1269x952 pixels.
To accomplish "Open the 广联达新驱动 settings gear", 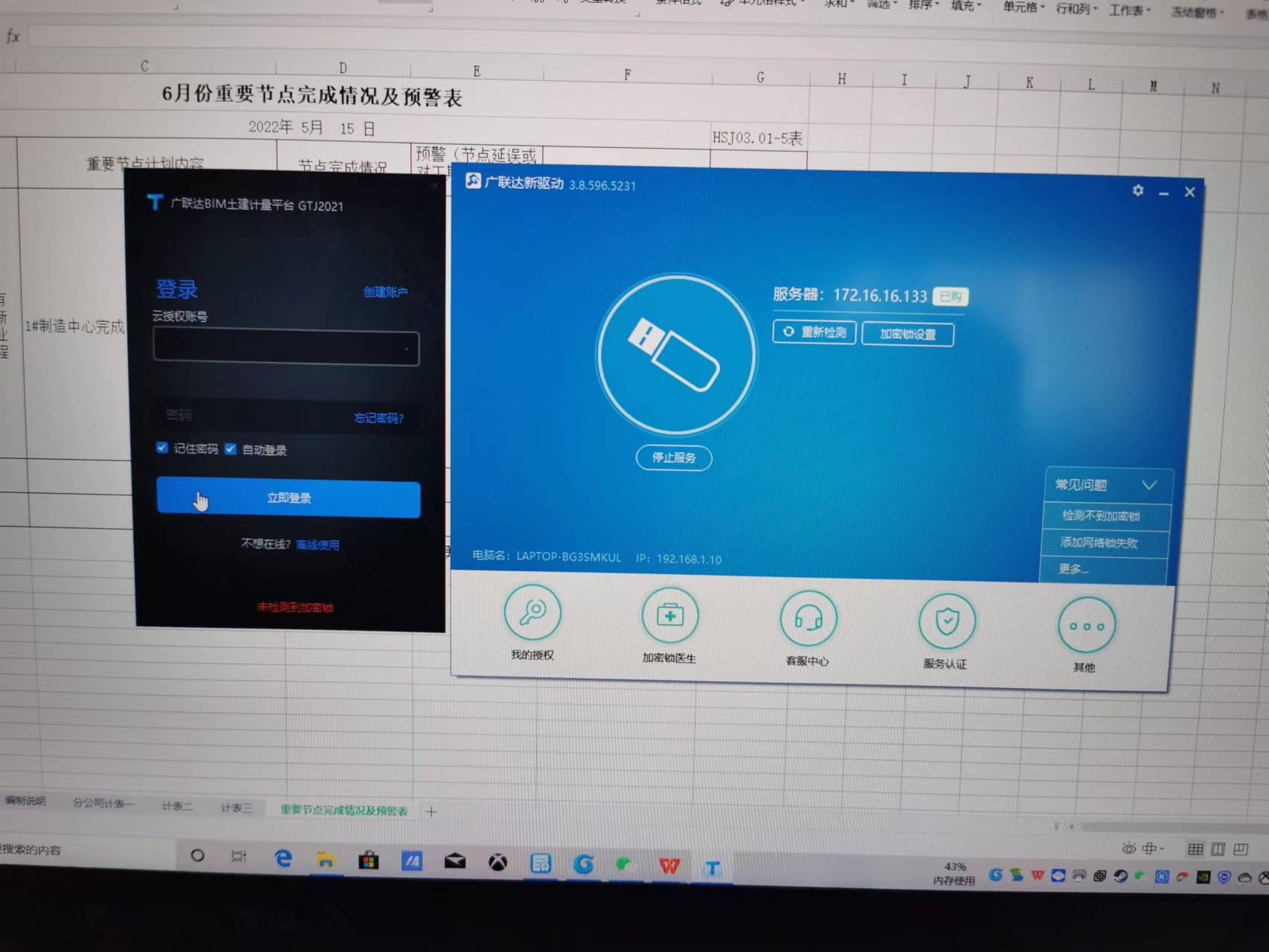I will click(1138, 190).
